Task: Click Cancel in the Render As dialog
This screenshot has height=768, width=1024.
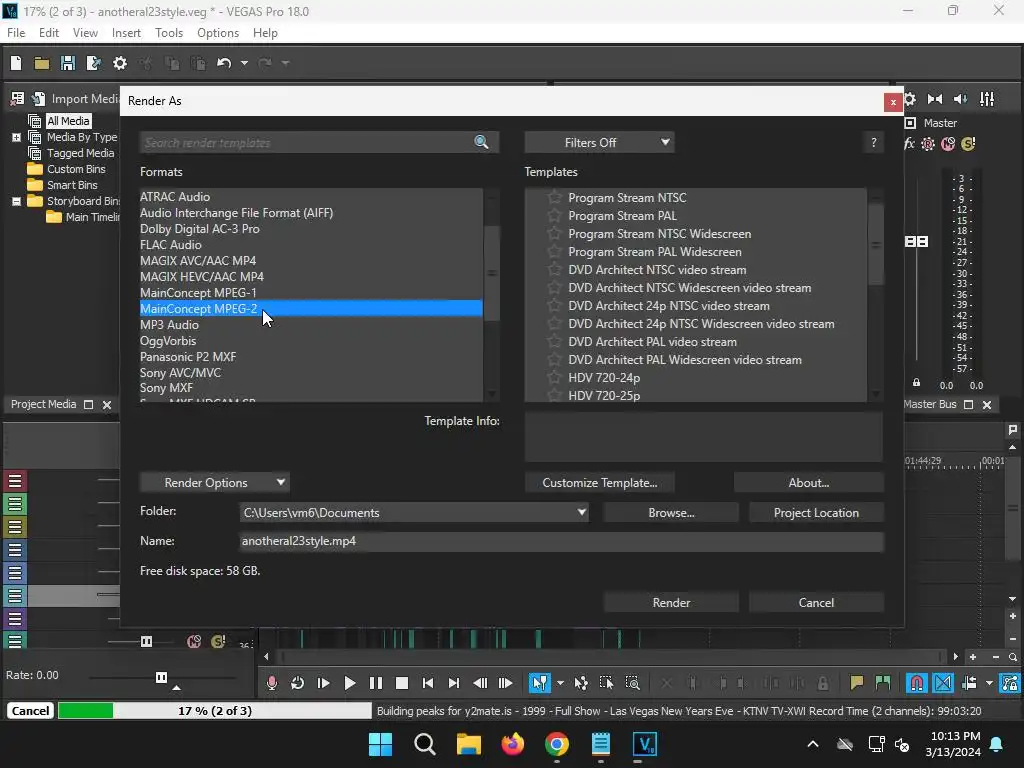Action: pos(816,602)
